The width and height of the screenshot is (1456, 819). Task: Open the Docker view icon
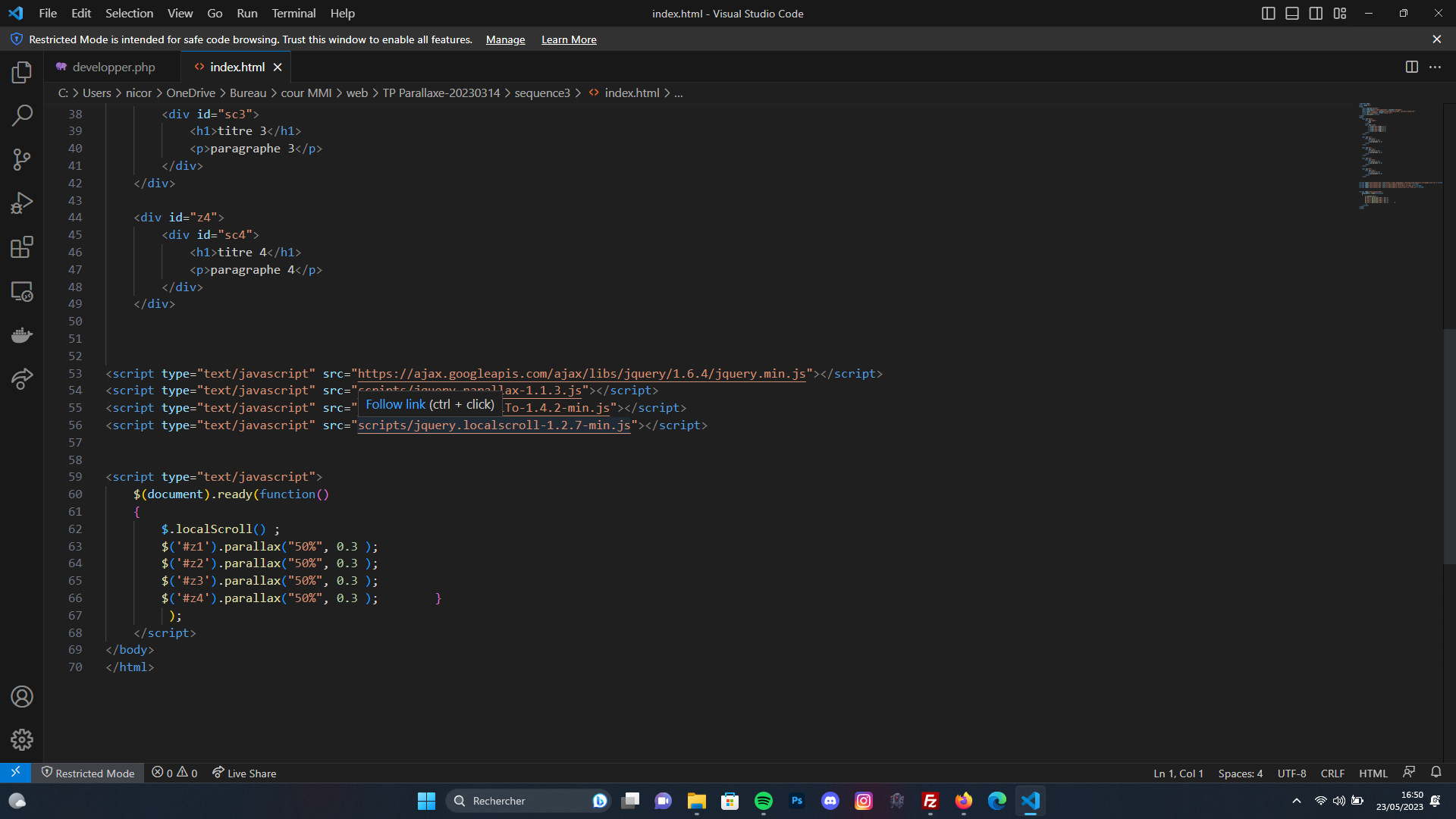pos(22,334)
